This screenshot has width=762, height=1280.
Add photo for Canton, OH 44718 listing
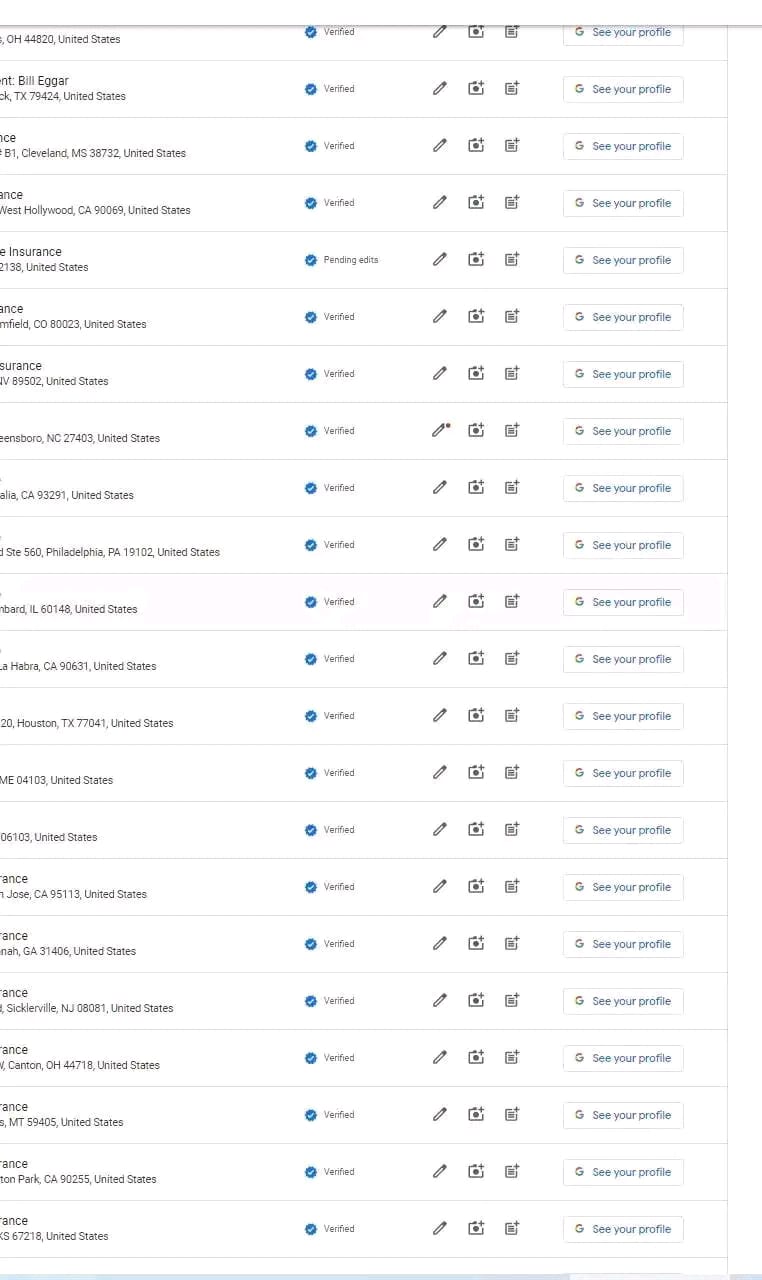pyautogui.click(x=476, y=1058)
